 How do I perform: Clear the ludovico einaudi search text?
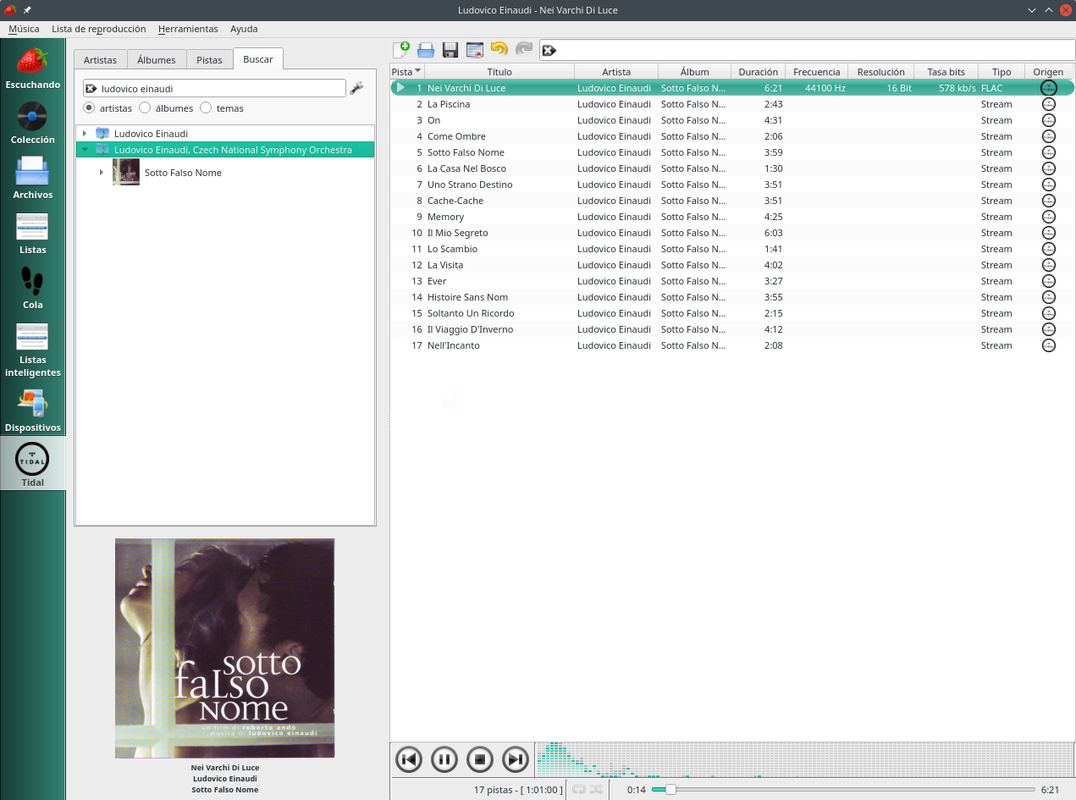coord(91,89)
